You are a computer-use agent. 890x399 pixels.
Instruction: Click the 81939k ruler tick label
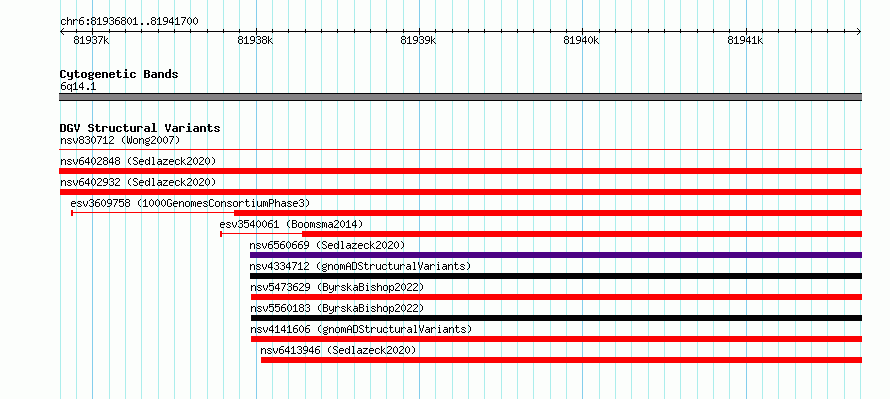coord(418,40)
